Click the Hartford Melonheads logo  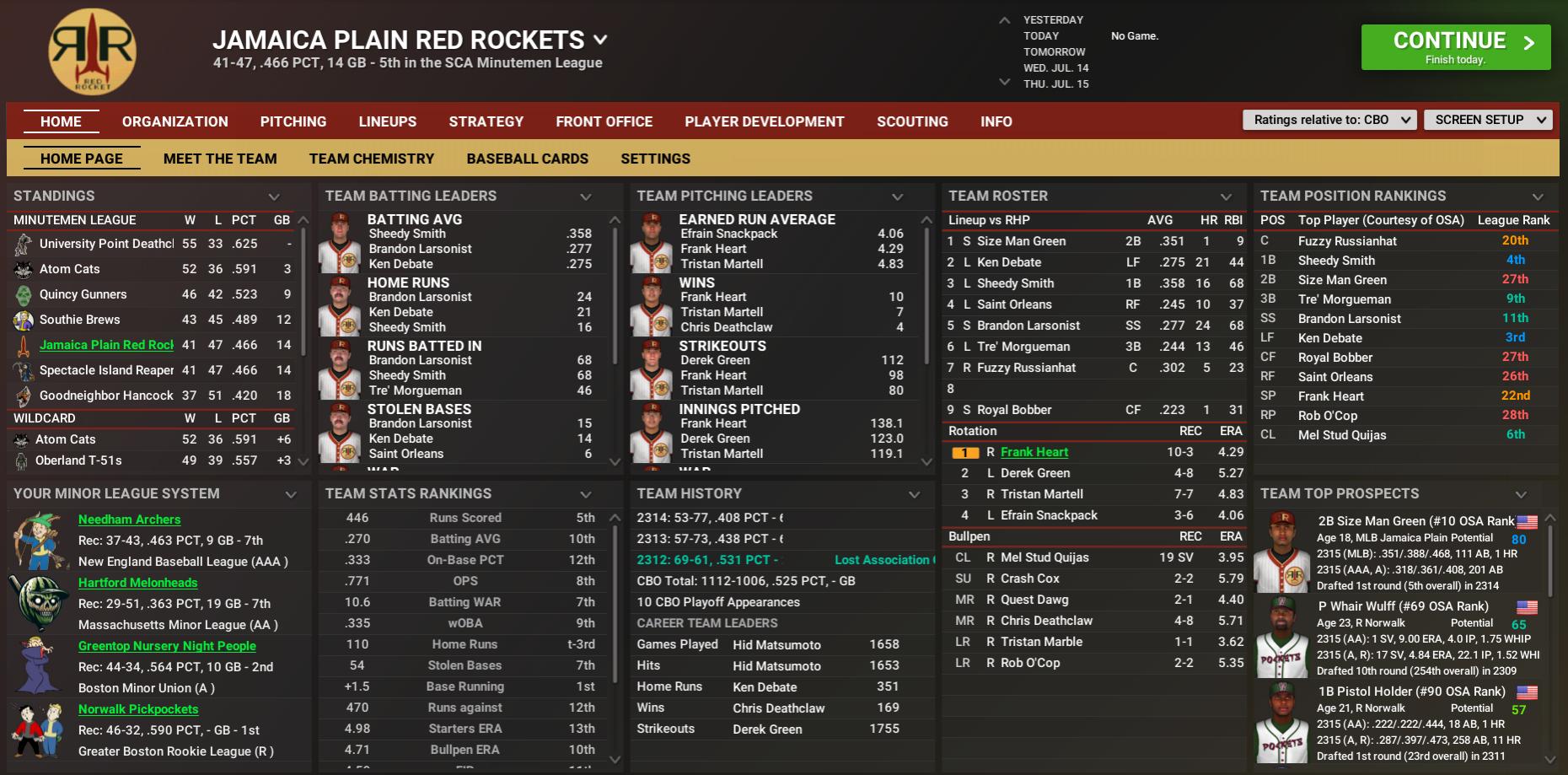(x=38, y=603)
